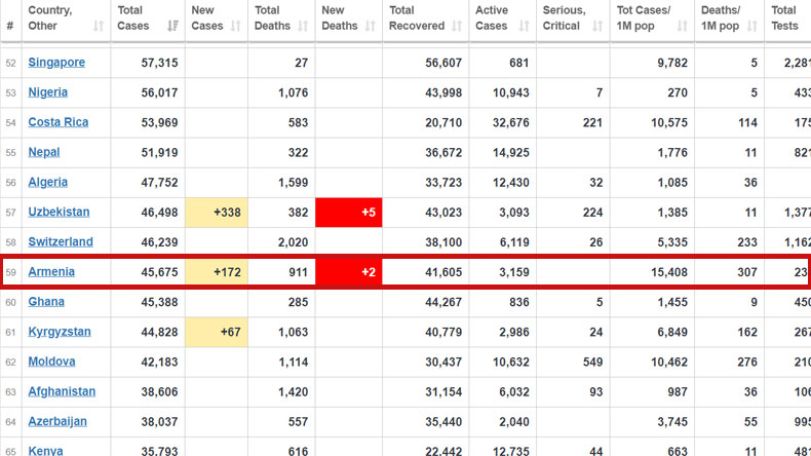The image size is (811, 456).
Task: Select Kyrgyzstan new cases cell +67
Action: [x=217, y=332]
